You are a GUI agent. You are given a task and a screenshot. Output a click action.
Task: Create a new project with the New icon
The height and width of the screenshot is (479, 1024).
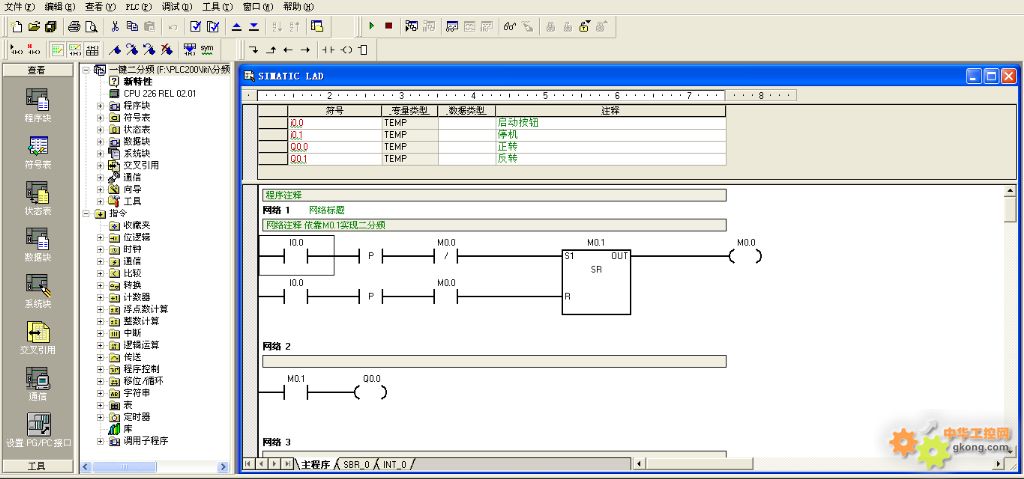point(16,27)
